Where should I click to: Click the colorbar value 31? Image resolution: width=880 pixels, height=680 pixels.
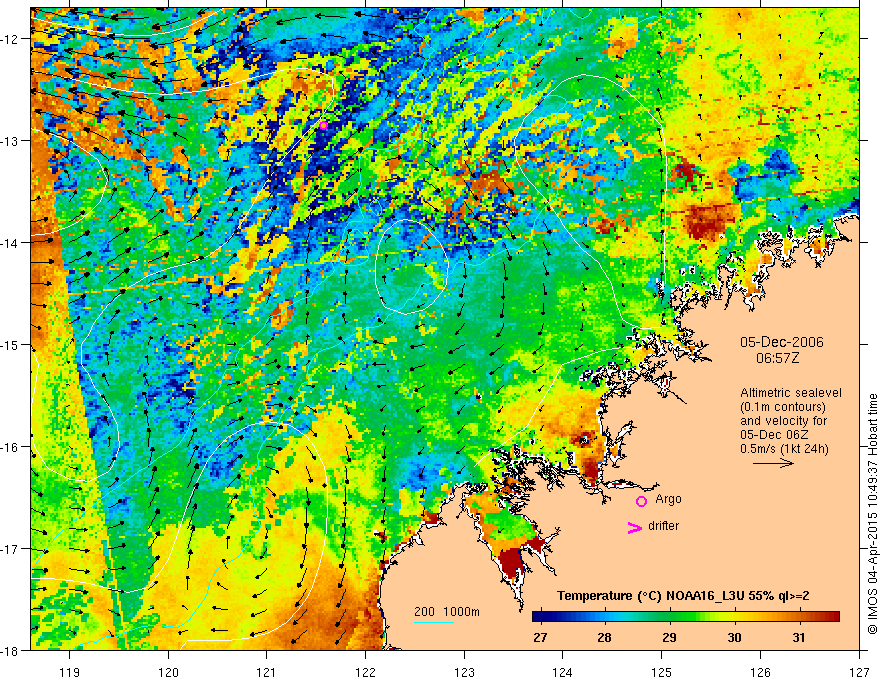tap(799, 637)
